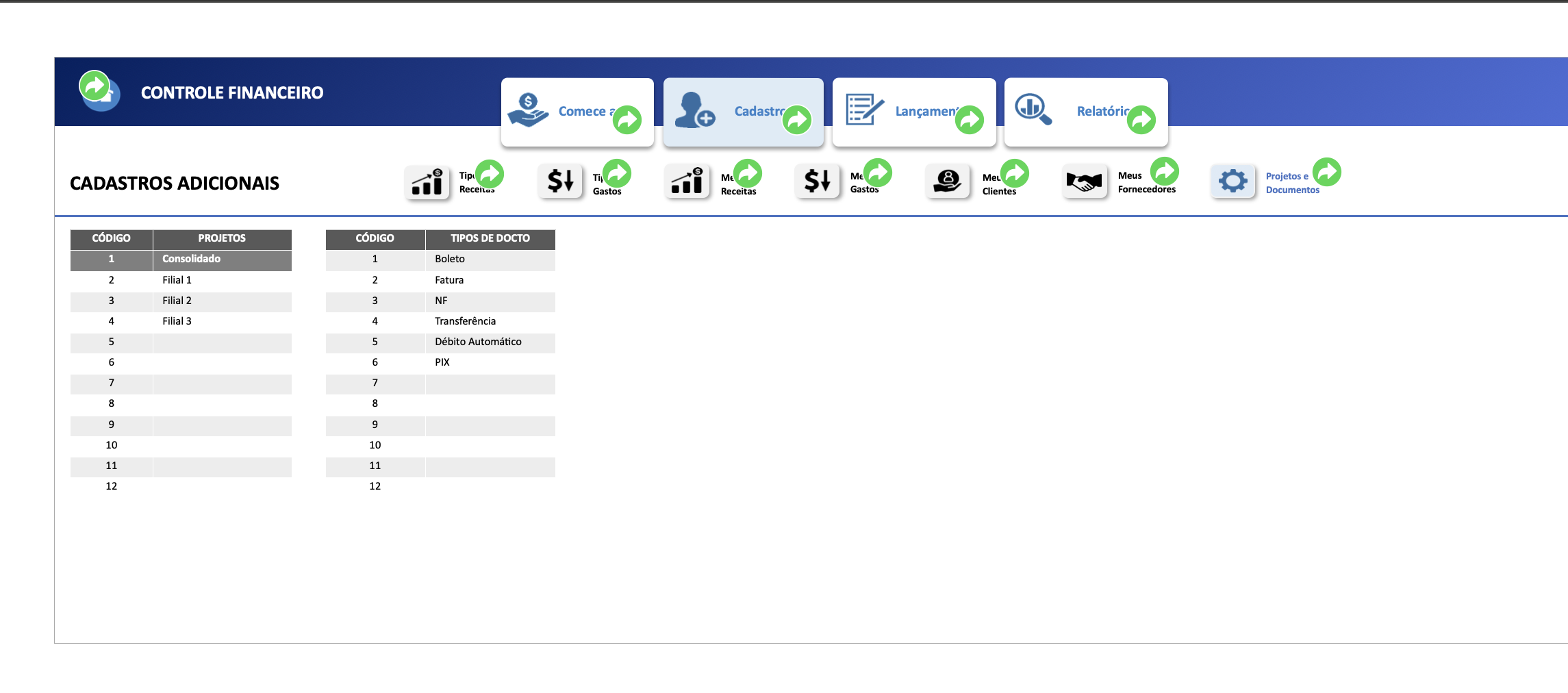The width and height of the screenshot is (1568, 693).
Task: Click green arrow on Relatórios tab
Action: pos(1141,120)
